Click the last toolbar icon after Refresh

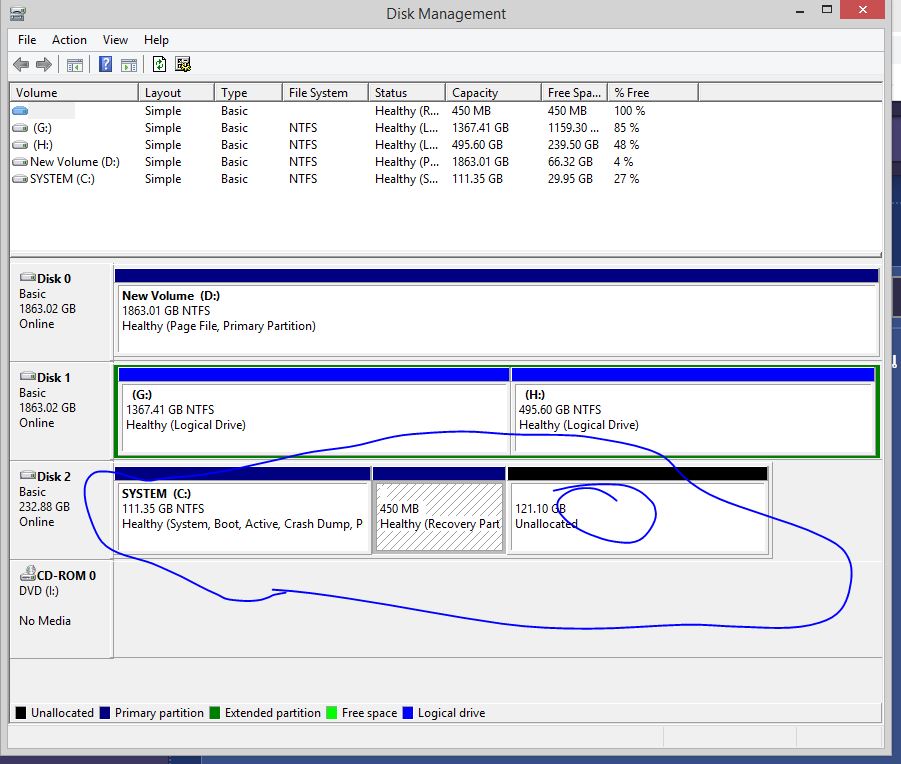pos(183,64)
